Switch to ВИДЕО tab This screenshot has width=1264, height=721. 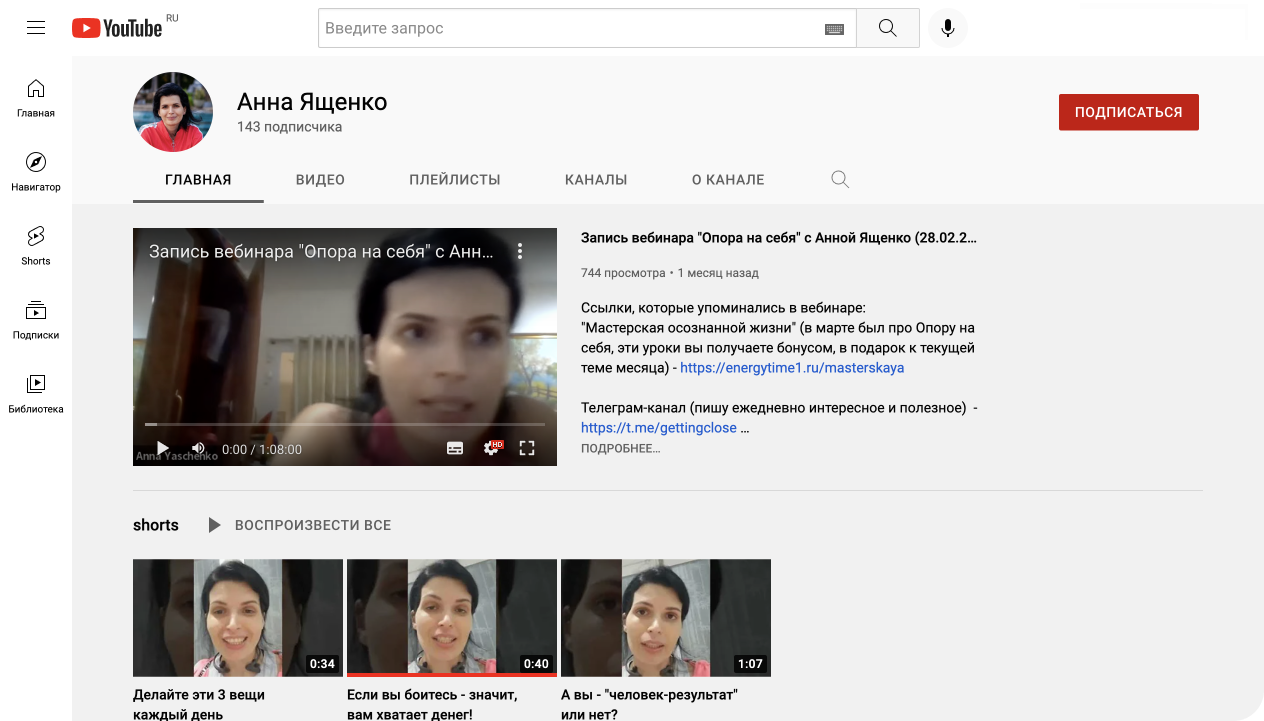tap(320, 180)
